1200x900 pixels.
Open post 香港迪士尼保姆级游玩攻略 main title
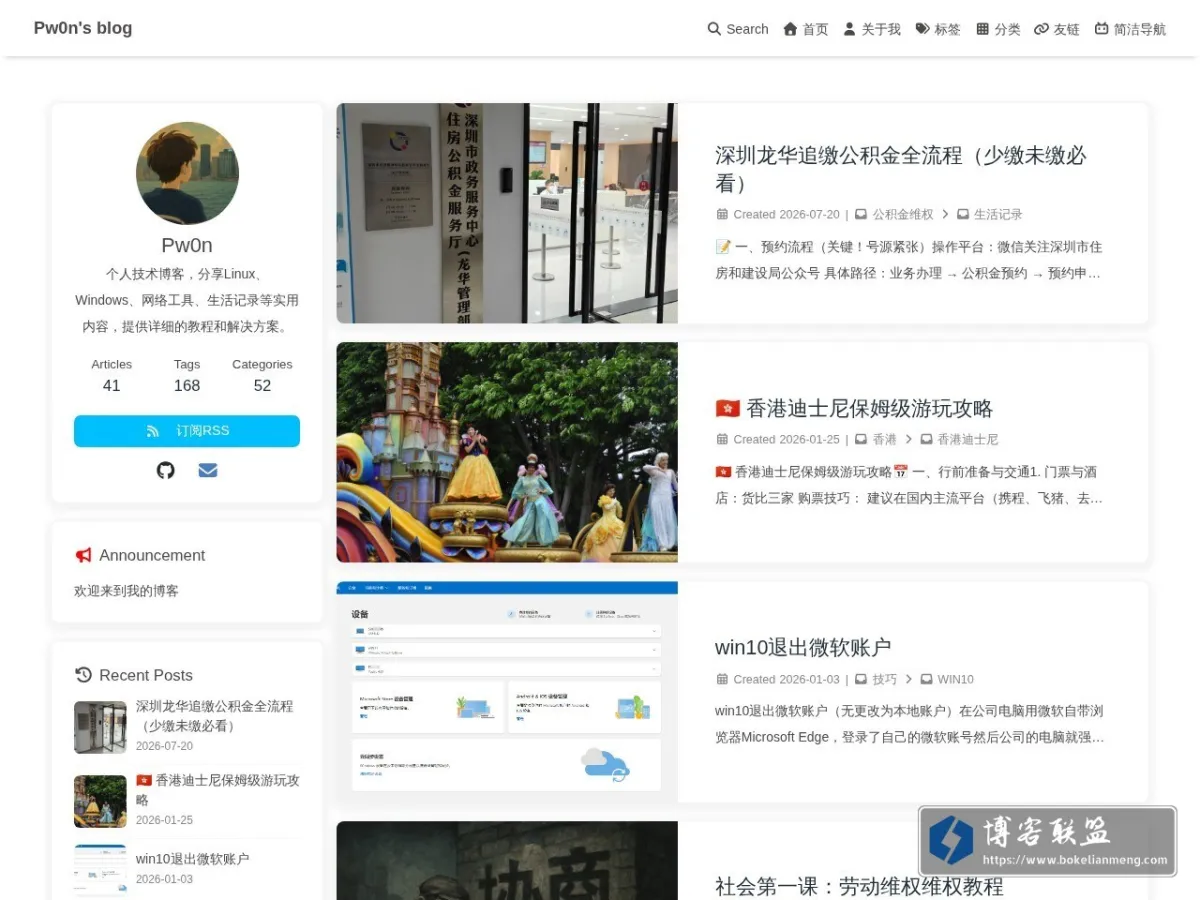tap(854, 408)
